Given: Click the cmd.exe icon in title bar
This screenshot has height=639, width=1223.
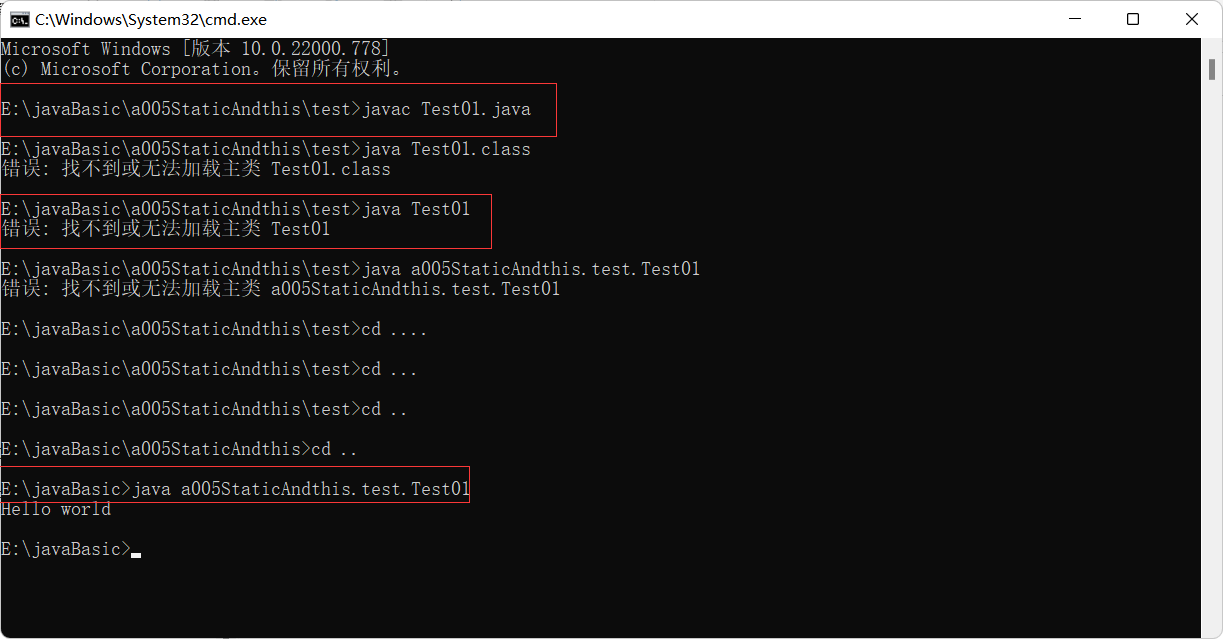Looking at the screenshot, I should [17, 19].
